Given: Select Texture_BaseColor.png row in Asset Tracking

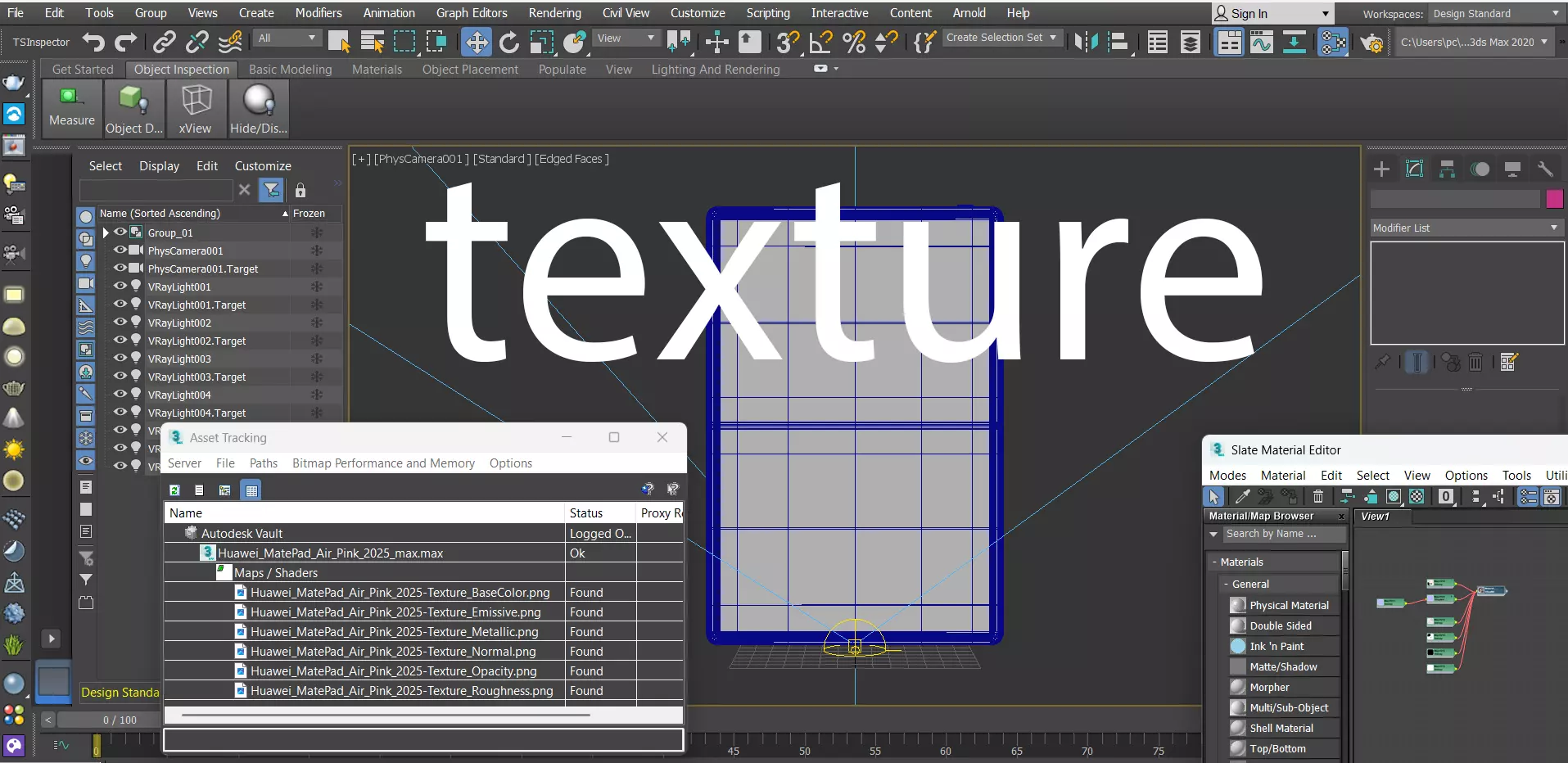Looking at the screenshot, I should click(x=423, y=593).
